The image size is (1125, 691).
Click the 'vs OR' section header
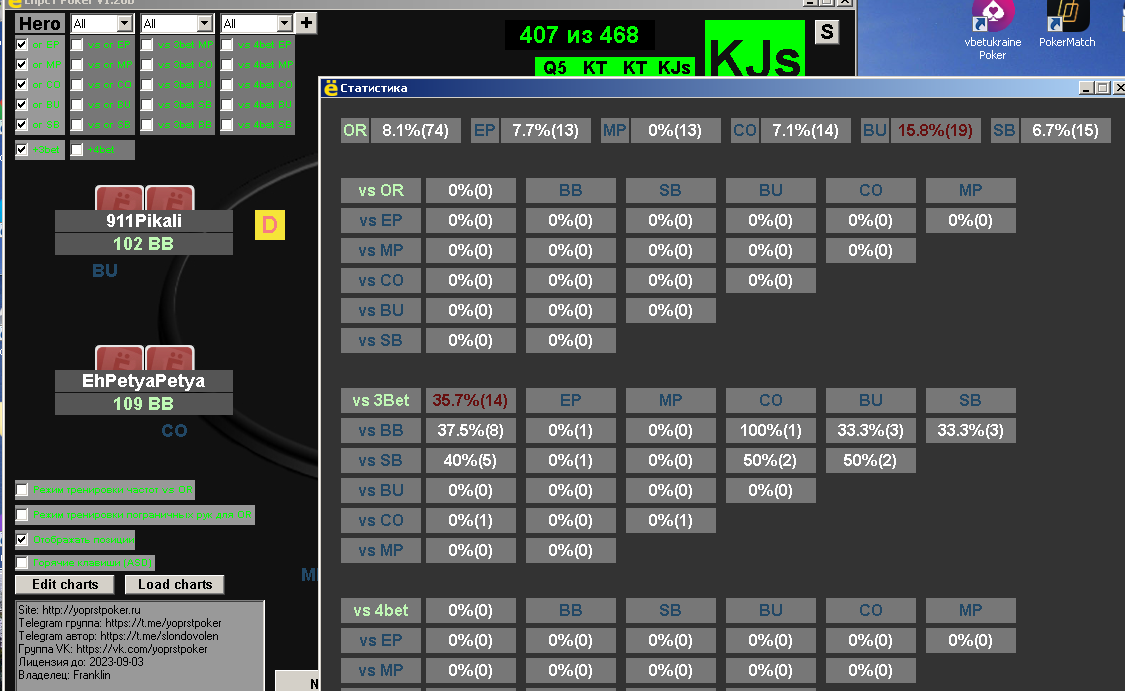pos(381,191)
